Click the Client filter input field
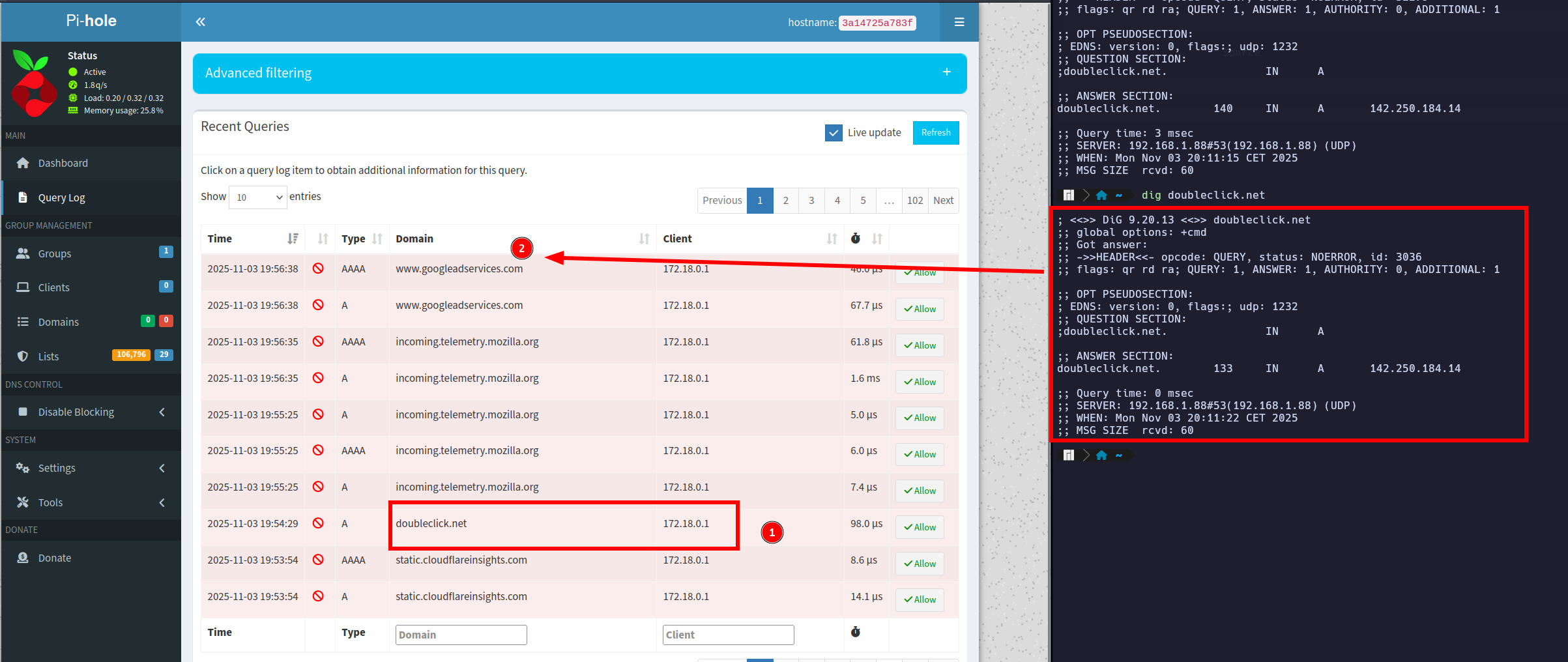The height and width of the screenshot is (662, 1568). coord(728,635)
